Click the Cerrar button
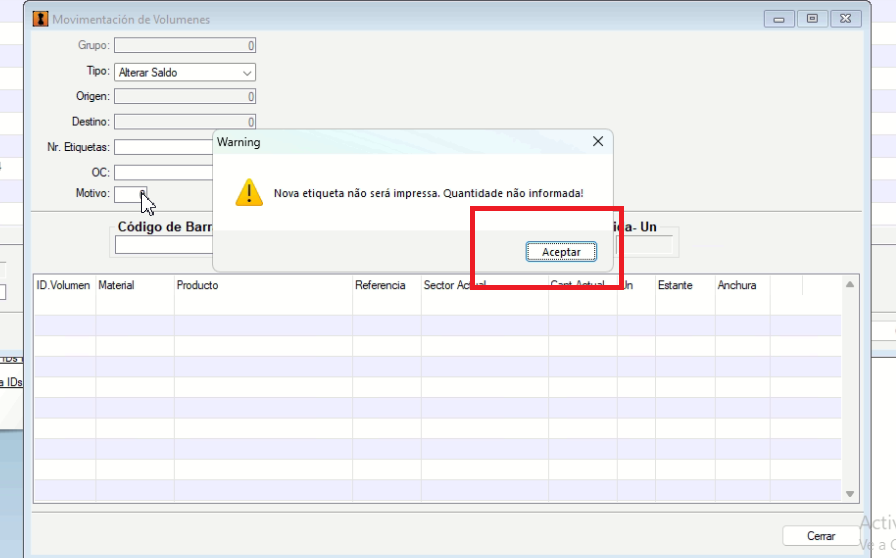Image resolution: width=896 pixels, height=558 pixels. 821,536
